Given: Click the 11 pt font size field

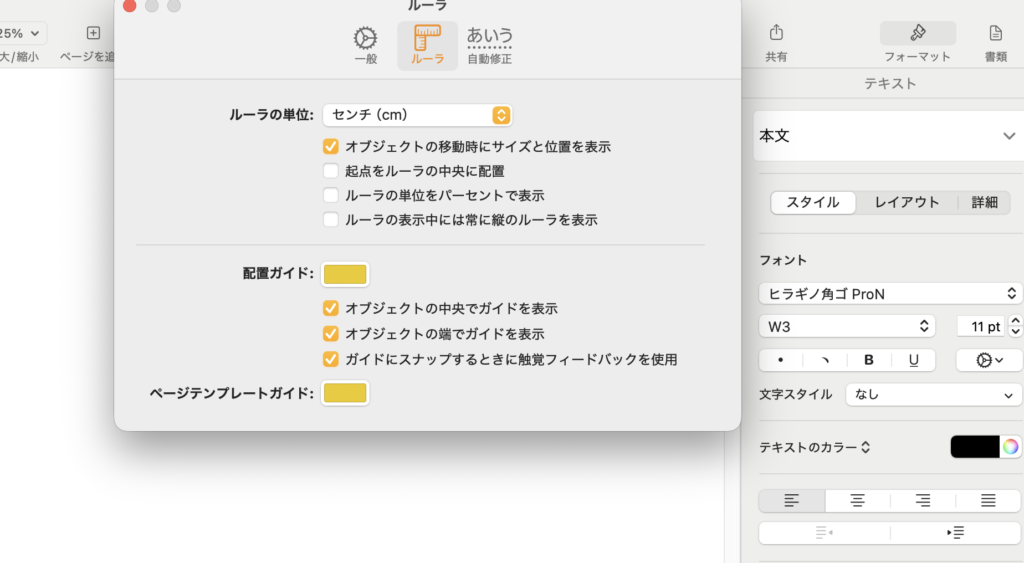Looking at the screenshot, I should (980, 327).
